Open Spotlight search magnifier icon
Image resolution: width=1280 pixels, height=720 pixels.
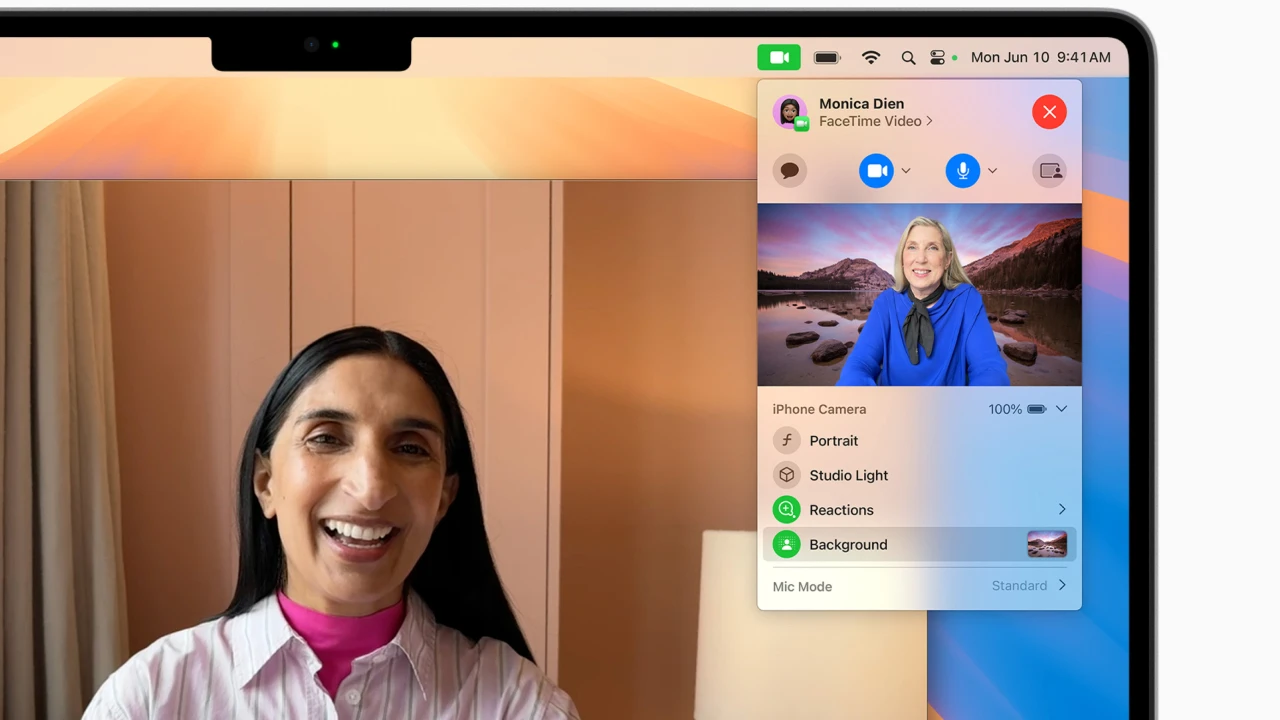pyautogui.click(x=908, y=58)
